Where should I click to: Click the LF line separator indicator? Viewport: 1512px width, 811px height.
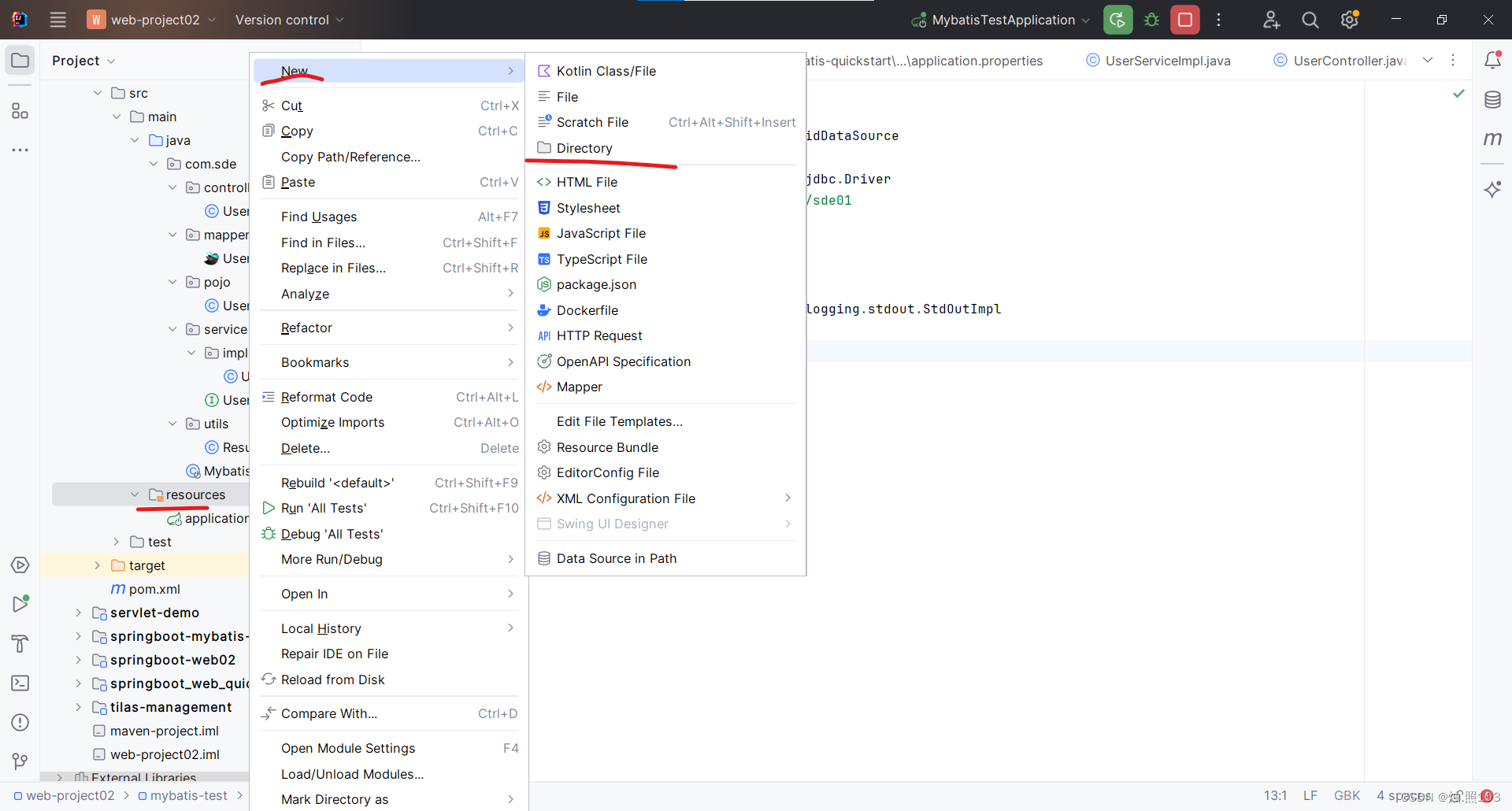tap(1310, 795)
